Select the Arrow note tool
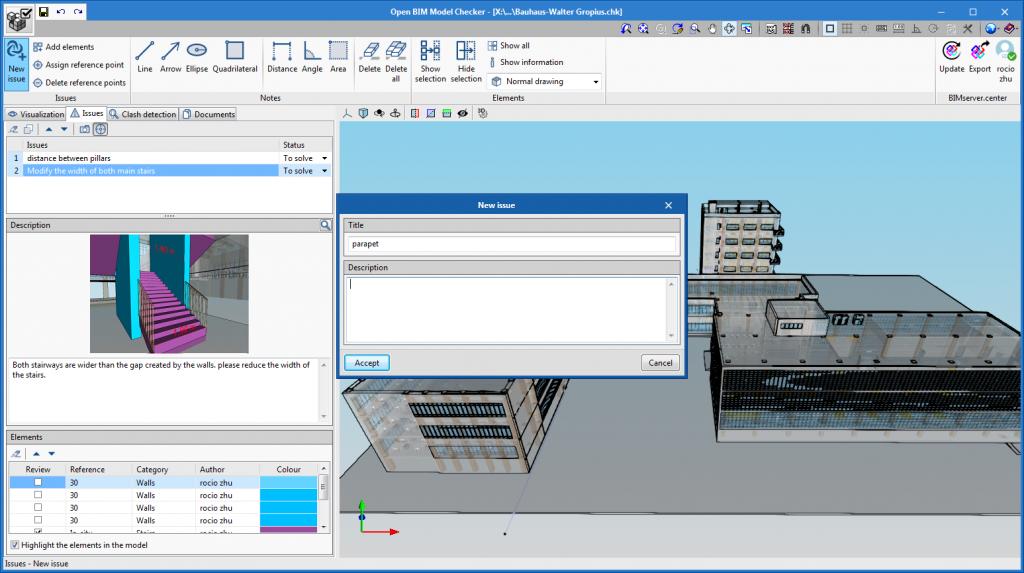Screen dimensions: 1024x573 (x=171, y=56)
